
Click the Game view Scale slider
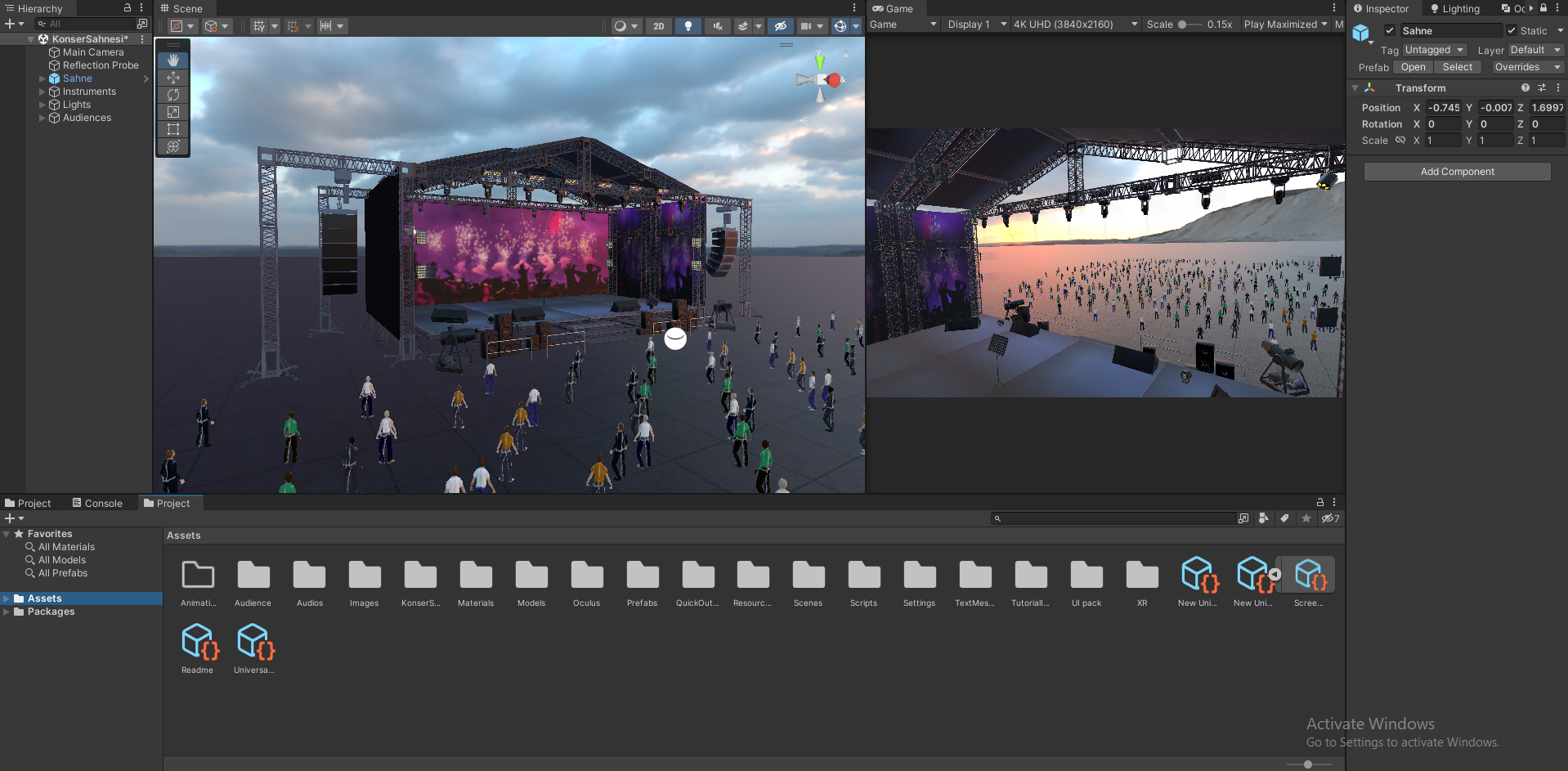[x=1190, y=25]
